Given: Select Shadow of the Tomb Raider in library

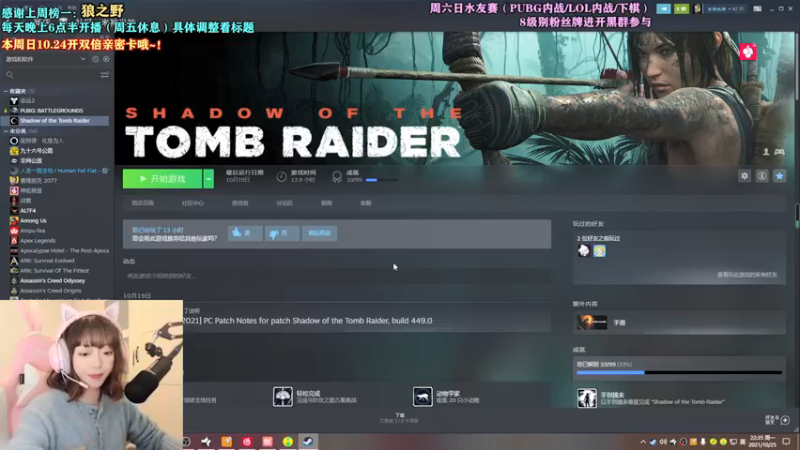Looking at the screenshot, I should pyautogui.click(x=55, y=121).
